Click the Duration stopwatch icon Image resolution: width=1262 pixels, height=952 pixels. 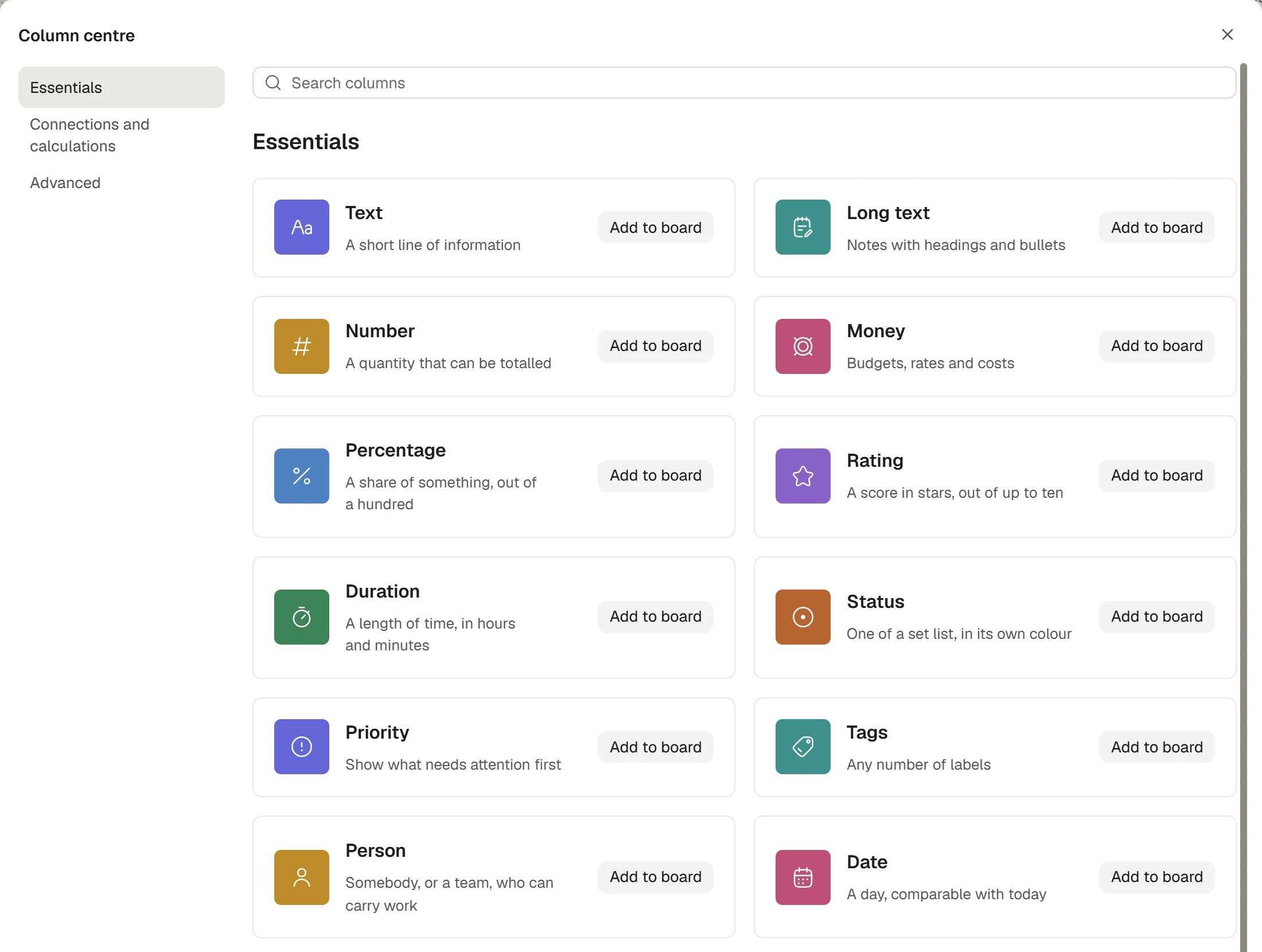click(x=302, y=617)
